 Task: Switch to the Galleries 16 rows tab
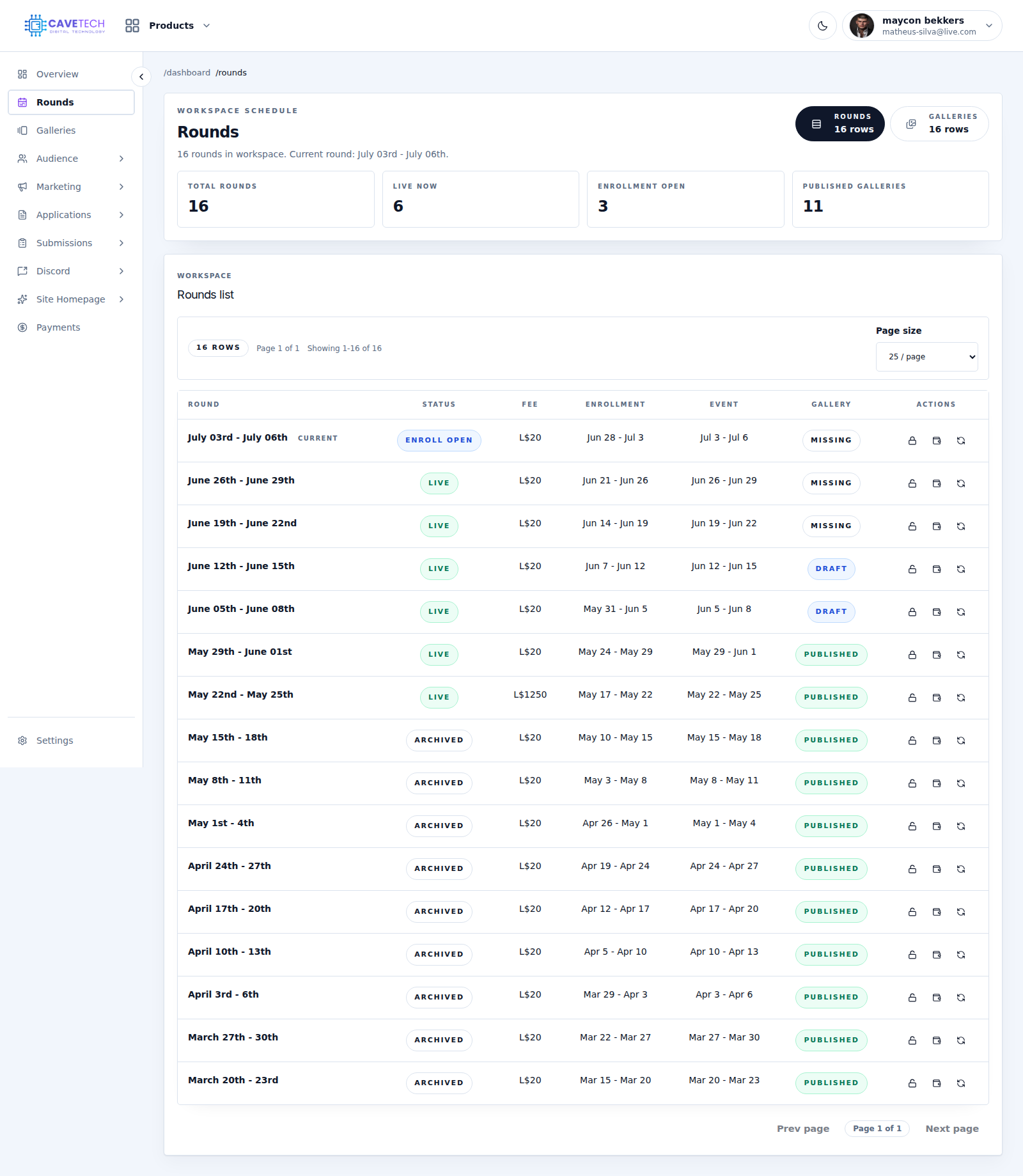(x=939, y=123)
